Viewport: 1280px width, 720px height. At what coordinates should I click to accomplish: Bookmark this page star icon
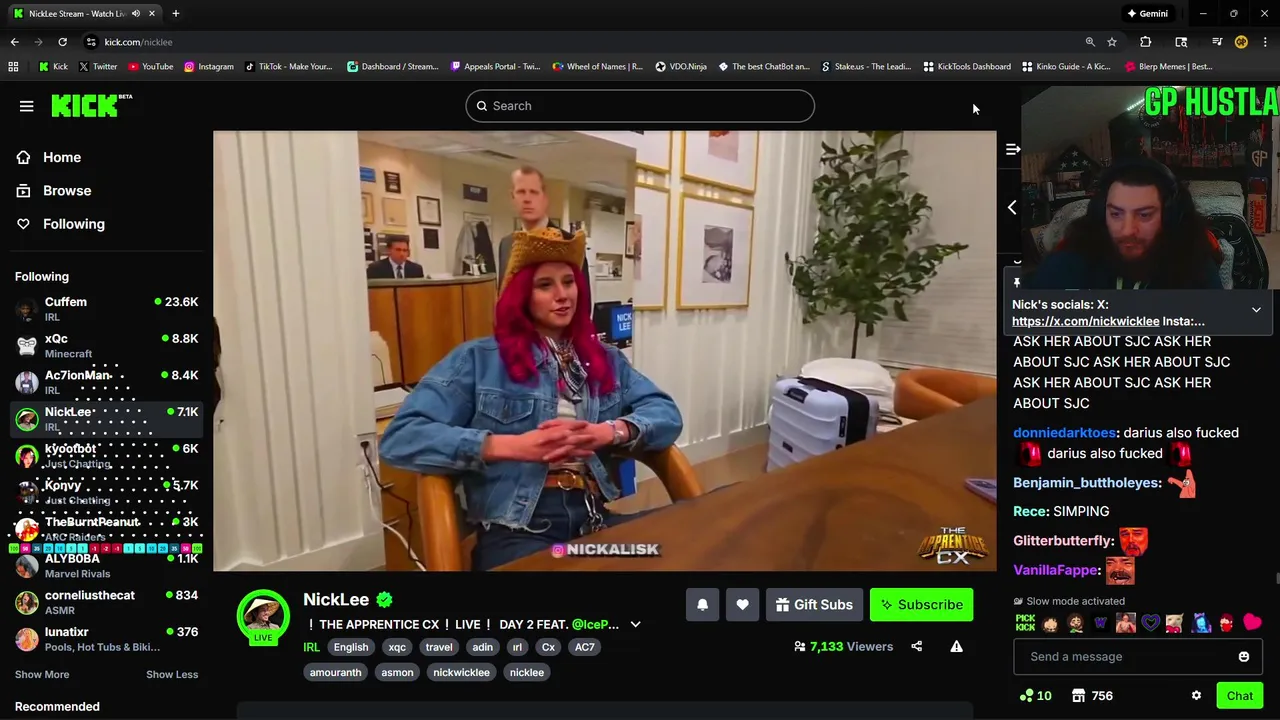click(x=1112, y=42)
